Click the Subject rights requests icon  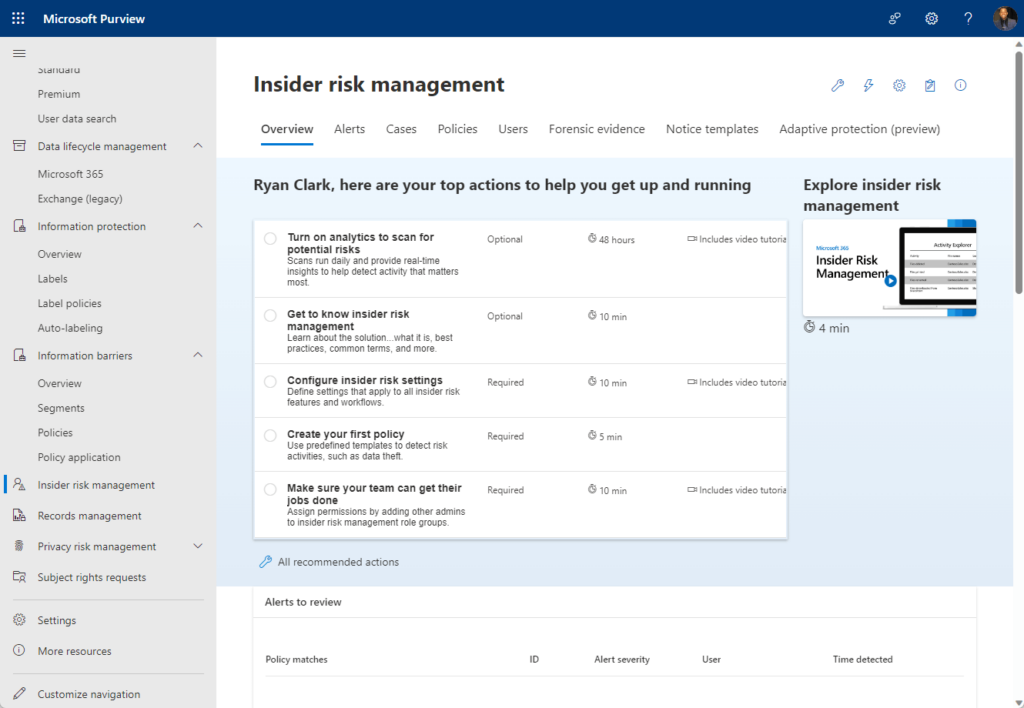(20, 577)
